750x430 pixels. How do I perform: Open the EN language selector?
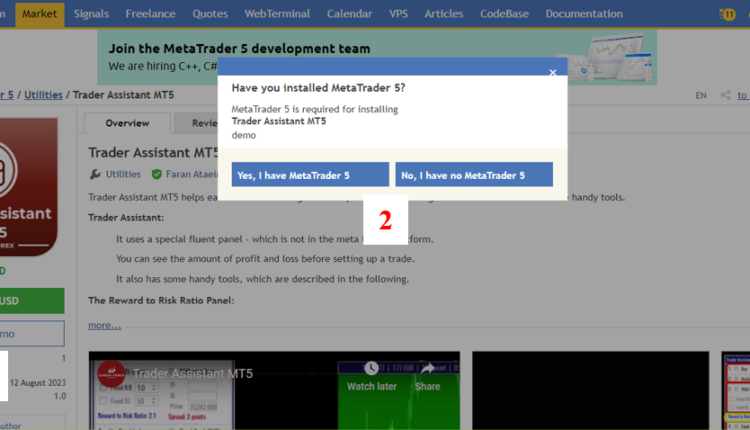tap(700, 96)
